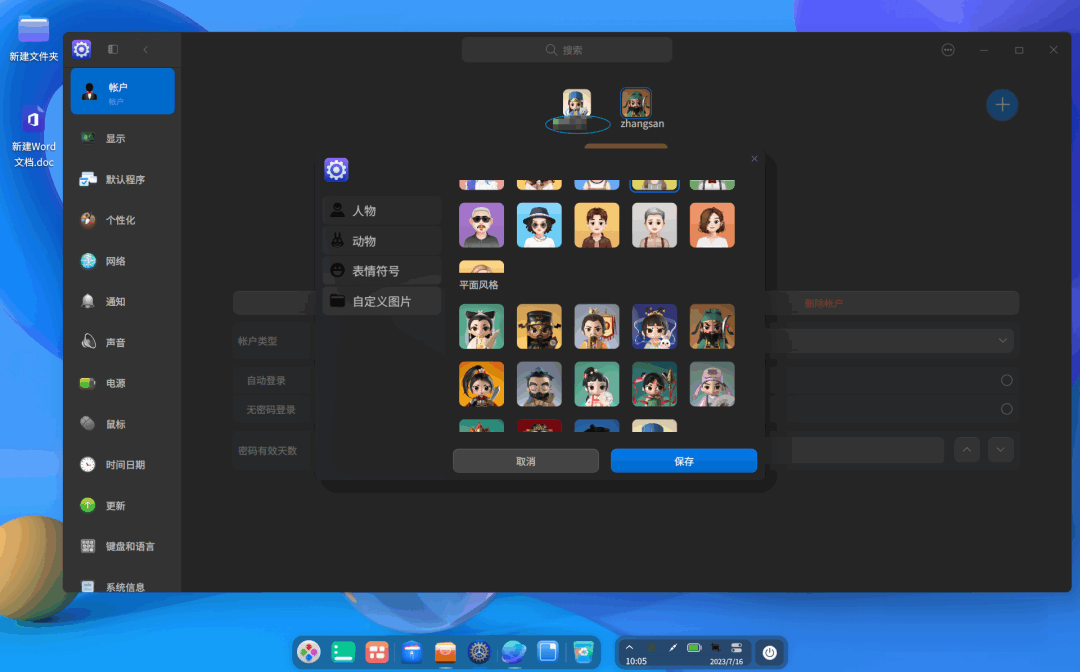Click the battery icon in the system tray
The height and width of the screenshot is (672, 1080).
click(694, 647)
